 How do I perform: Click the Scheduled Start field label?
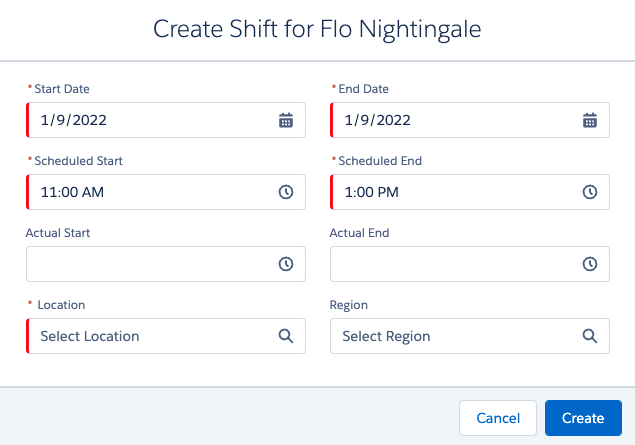[x=78, y=161]
